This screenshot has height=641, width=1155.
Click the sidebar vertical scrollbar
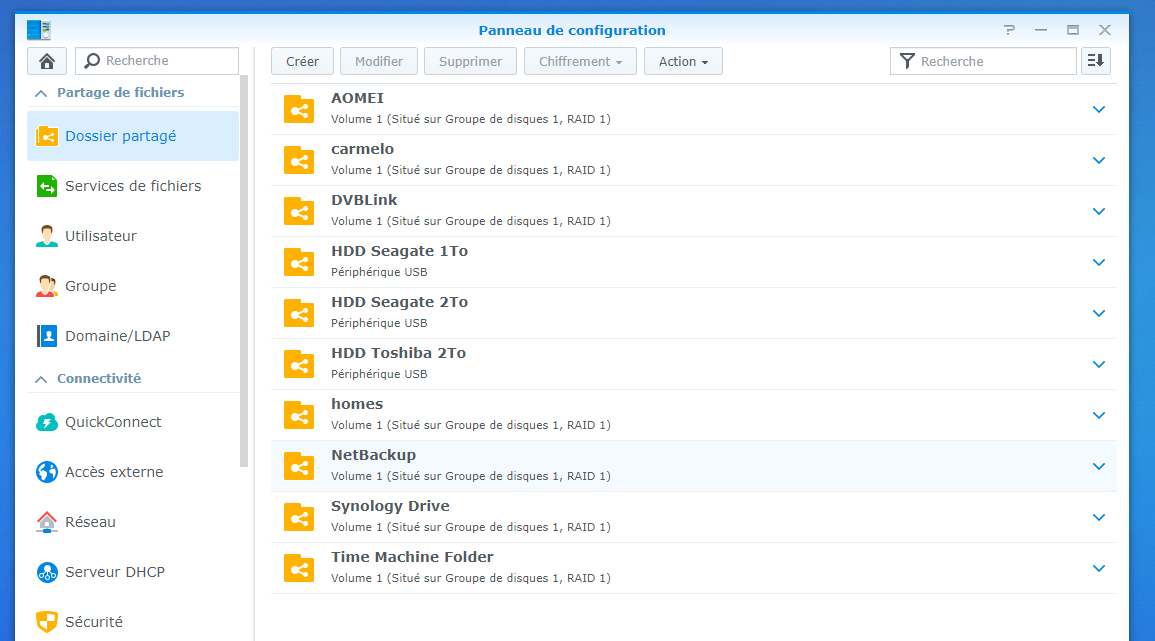[244, 271]
